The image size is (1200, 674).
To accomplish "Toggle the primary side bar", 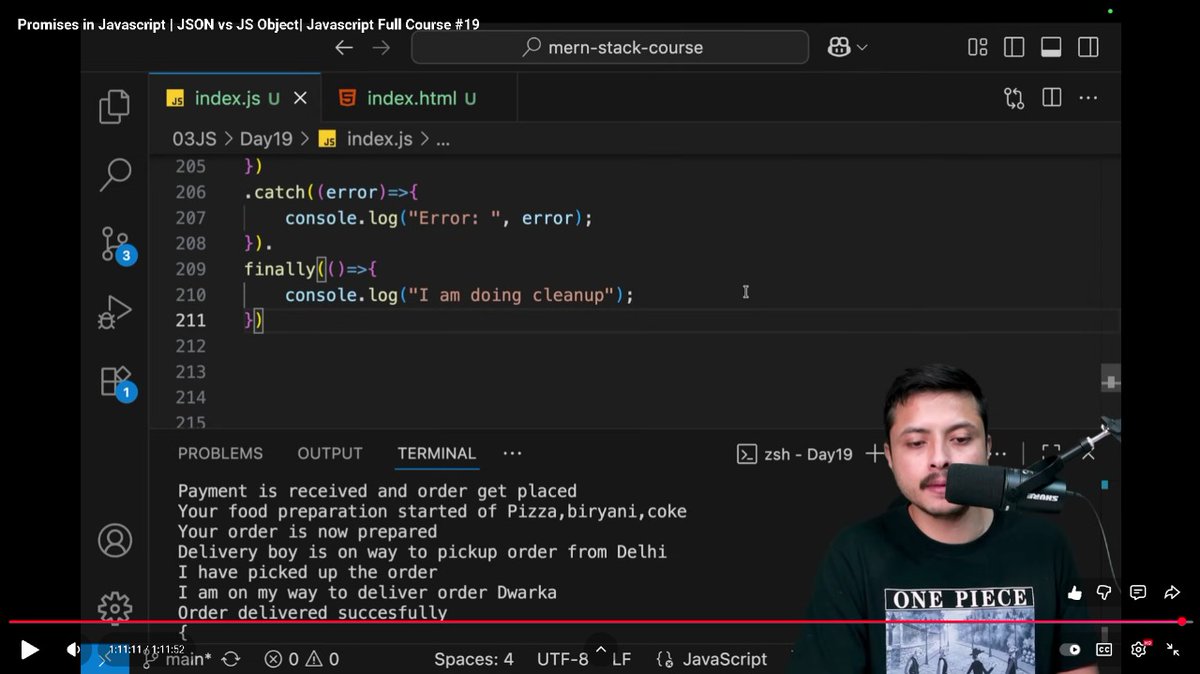I will click(1014, 47).
